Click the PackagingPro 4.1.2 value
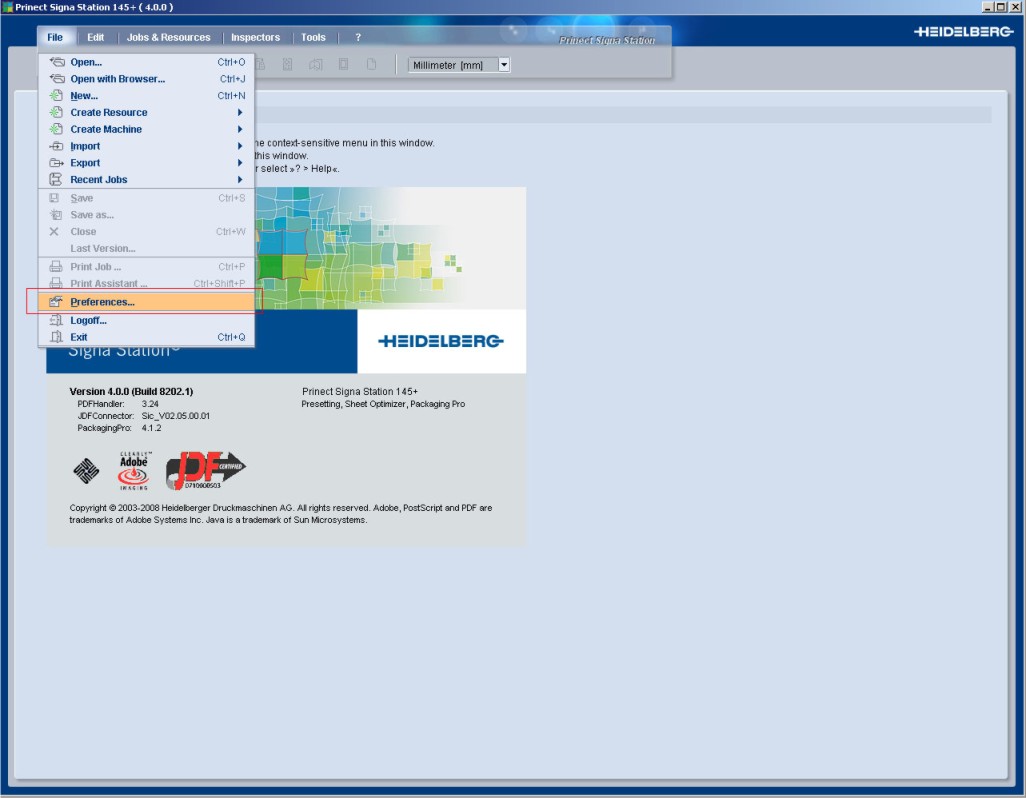Screen dimensions: 1026x798 [151, 428]
